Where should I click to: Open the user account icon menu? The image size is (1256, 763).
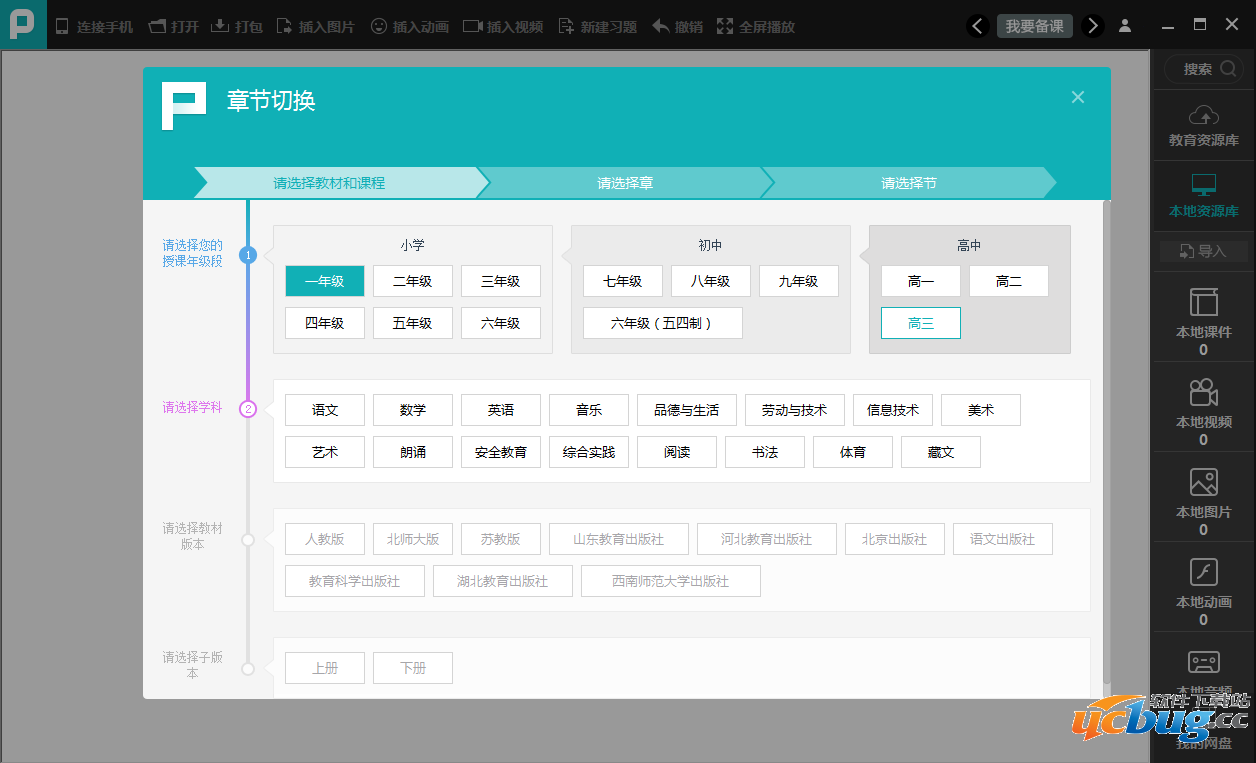(x=1125, y=26)
